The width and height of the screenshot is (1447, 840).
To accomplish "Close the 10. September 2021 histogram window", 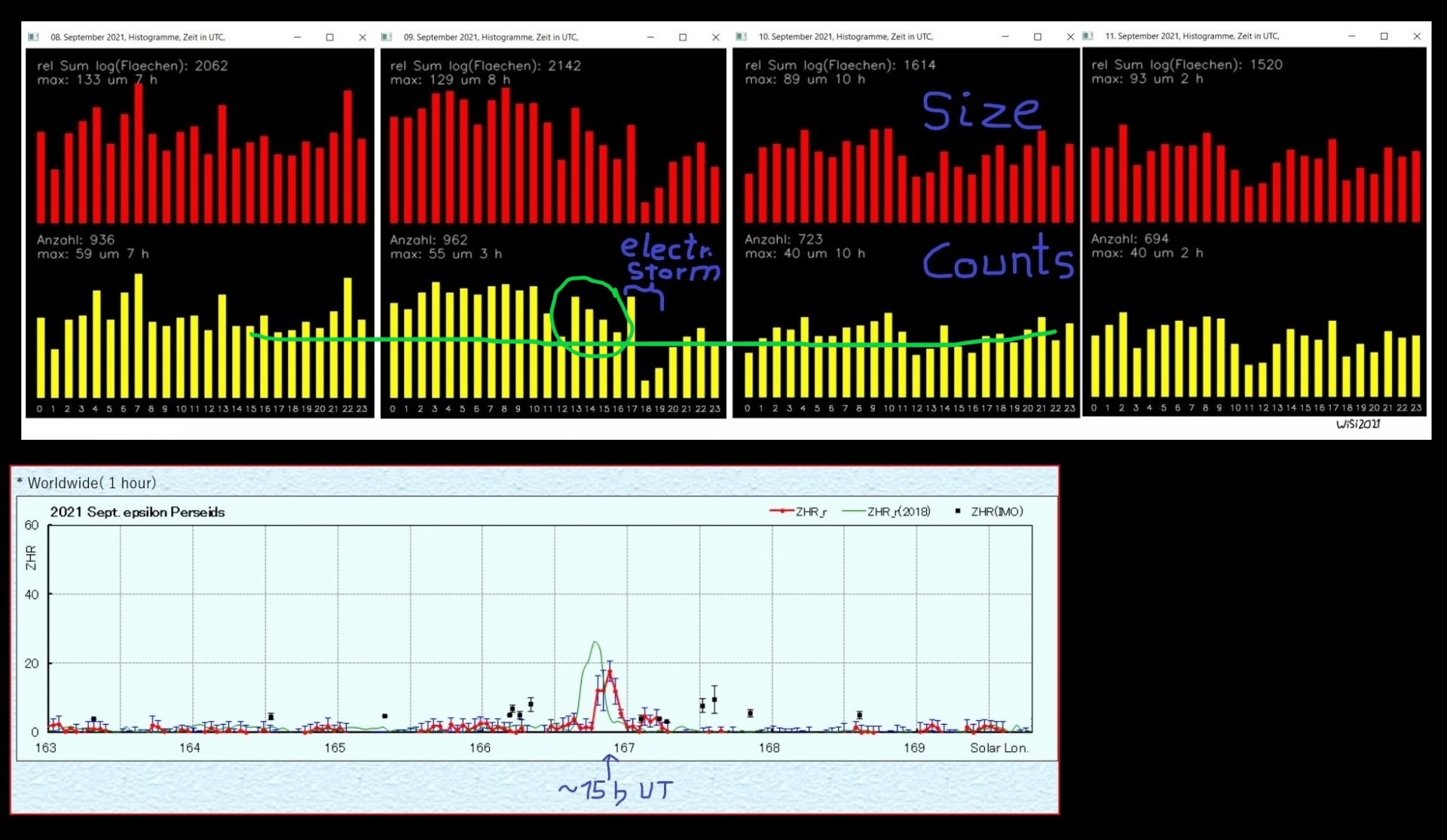I will pos(1070,36).
